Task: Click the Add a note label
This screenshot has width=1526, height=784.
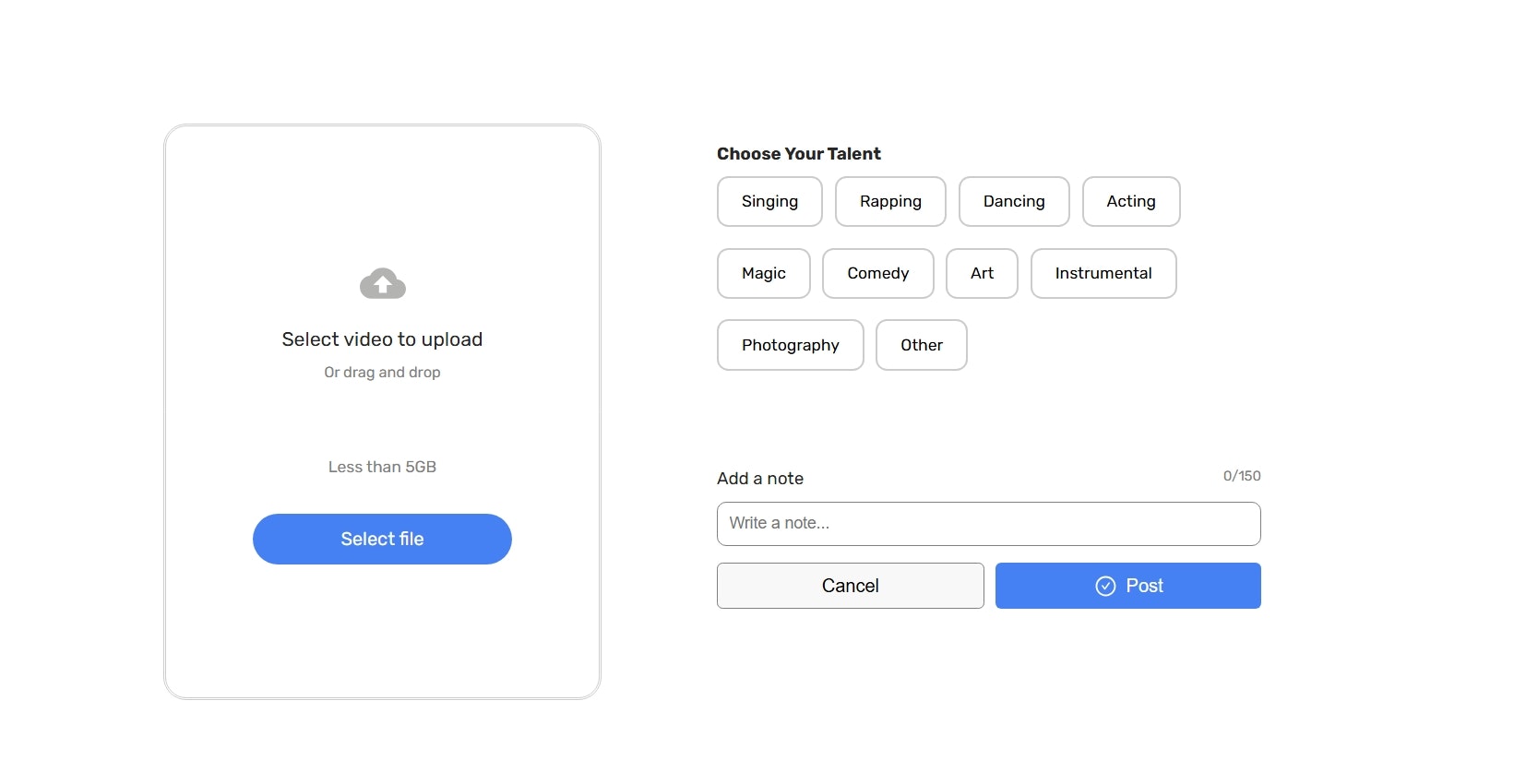Action: 760,479
